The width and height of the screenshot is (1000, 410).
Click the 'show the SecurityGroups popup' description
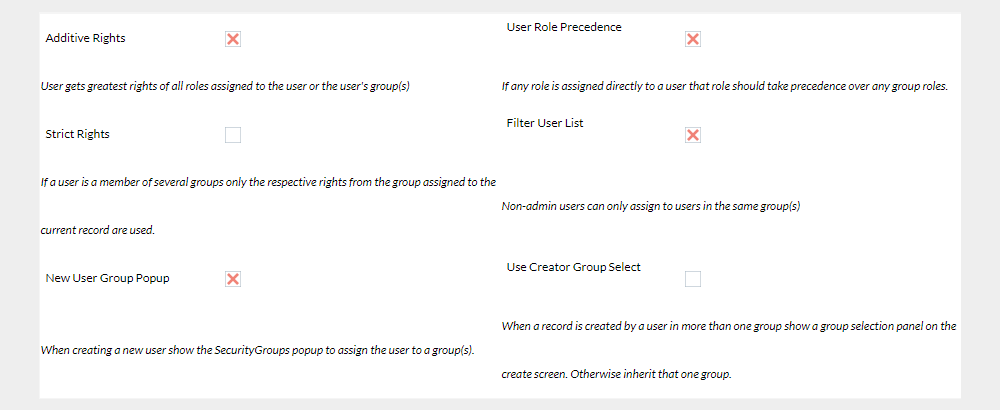(257, 350)
